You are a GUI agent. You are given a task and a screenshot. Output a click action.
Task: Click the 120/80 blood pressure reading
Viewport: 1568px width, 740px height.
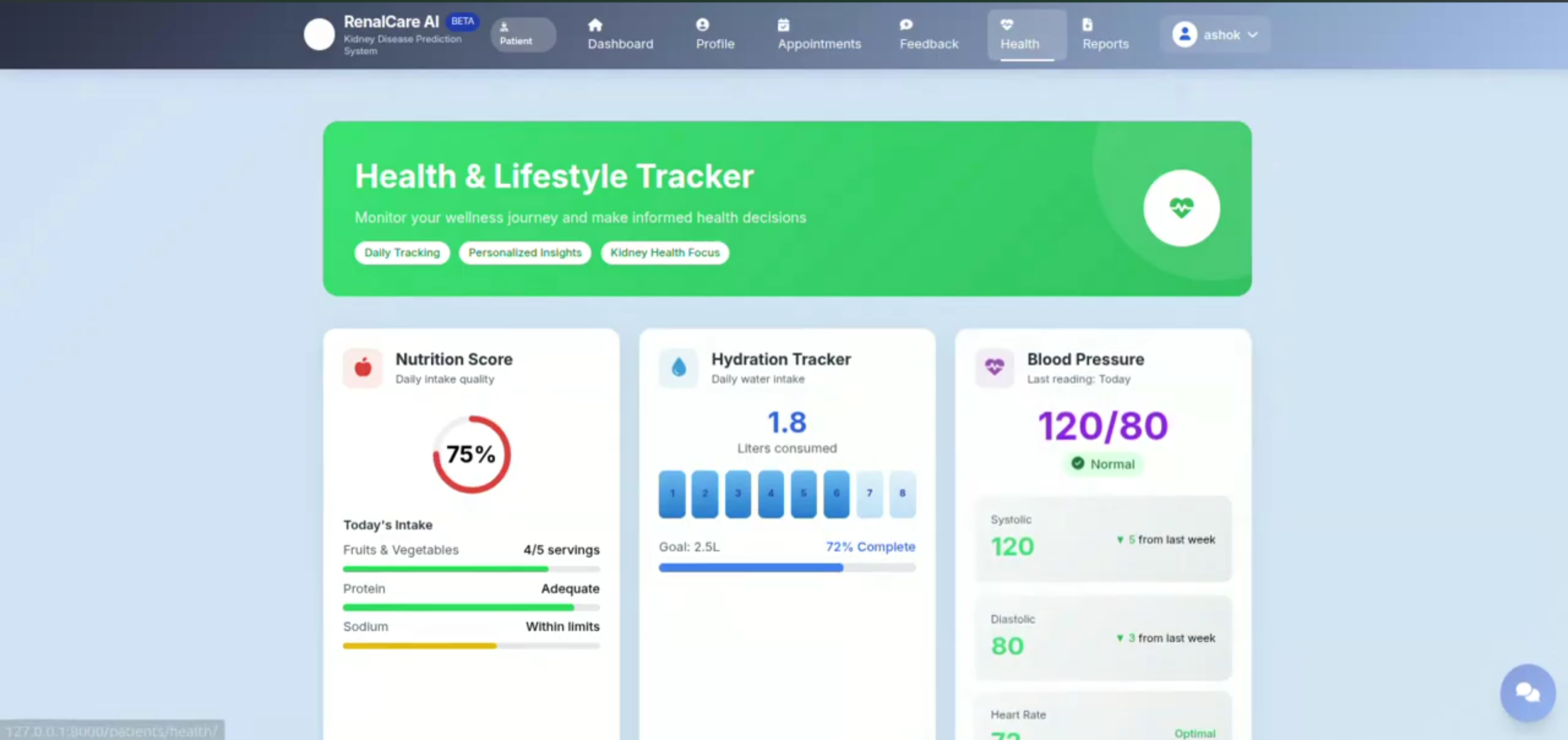[1103, 425]
